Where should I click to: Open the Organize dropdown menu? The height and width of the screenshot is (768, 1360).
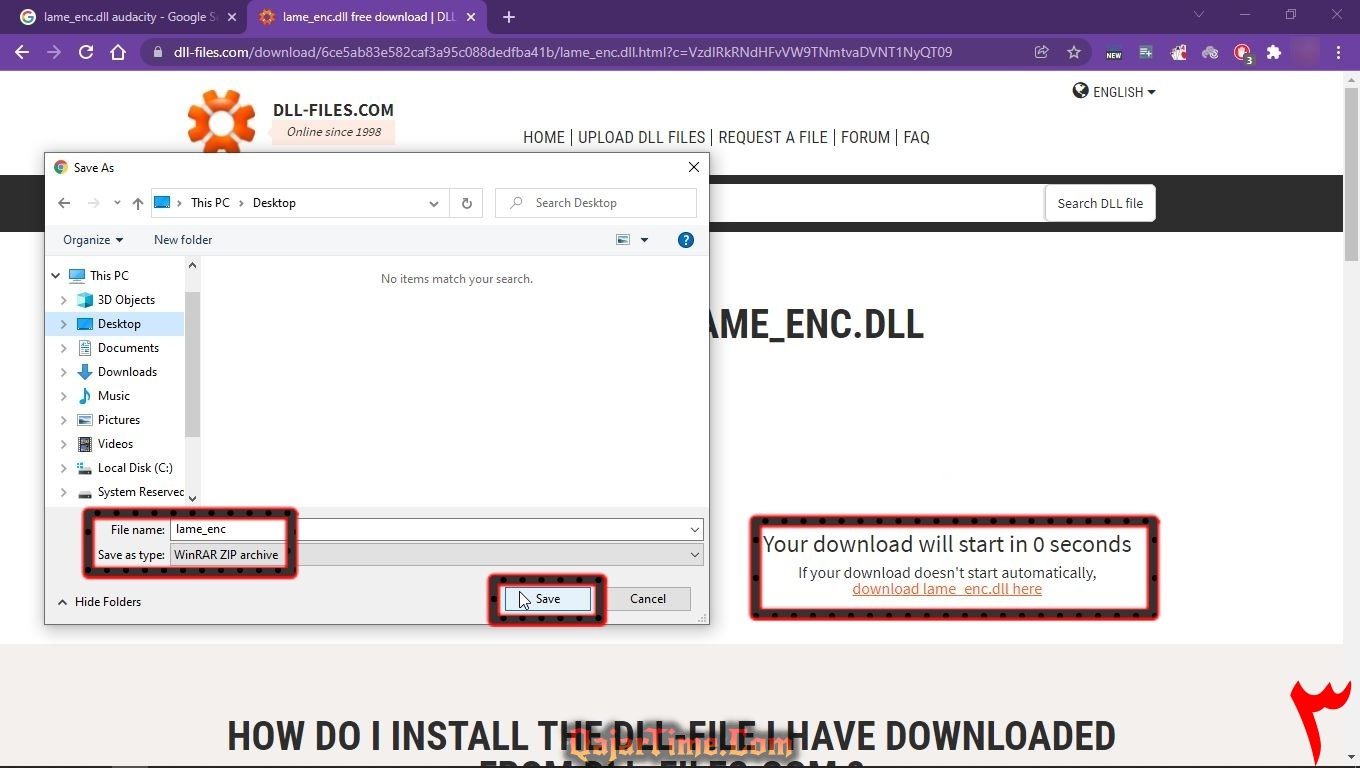[93, 240]
